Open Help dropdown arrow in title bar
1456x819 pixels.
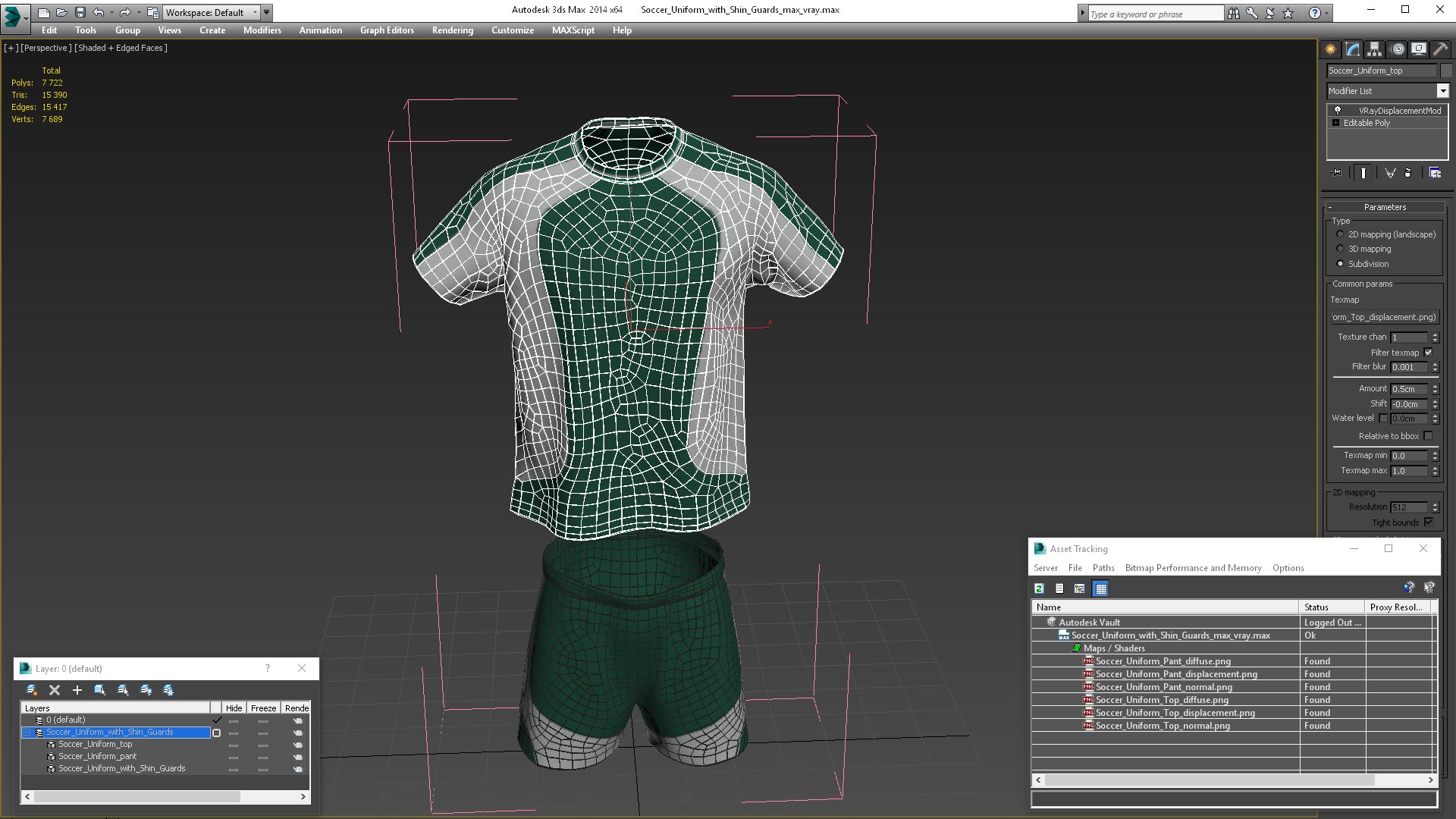point(1328,13)
